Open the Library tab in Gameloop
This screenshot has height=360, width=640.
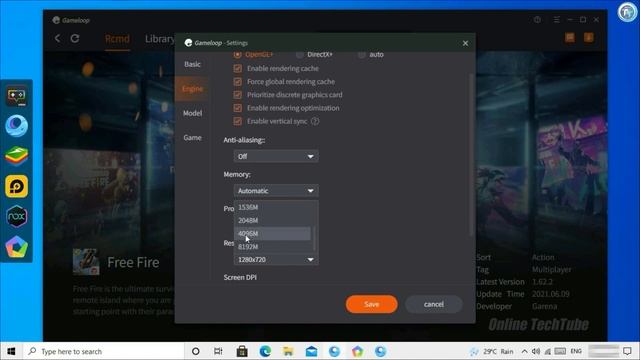[x=160, y=39]
